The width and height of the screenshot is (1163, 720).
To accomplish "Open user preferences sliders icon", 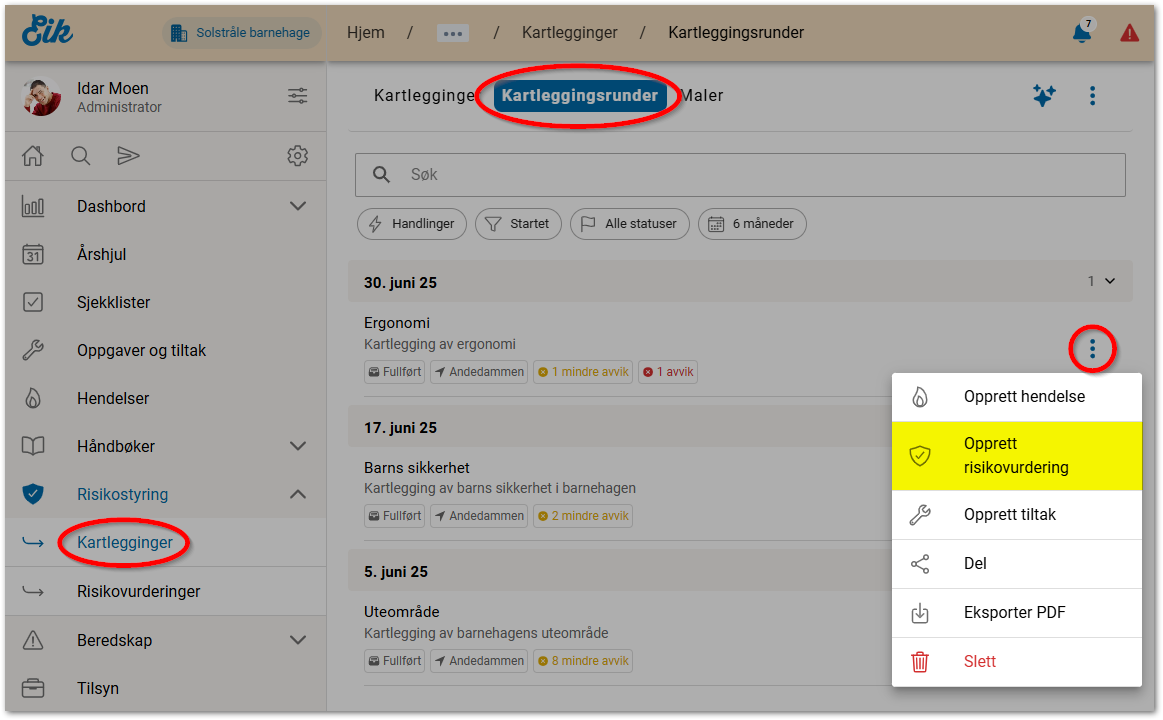I will (297, 96).
